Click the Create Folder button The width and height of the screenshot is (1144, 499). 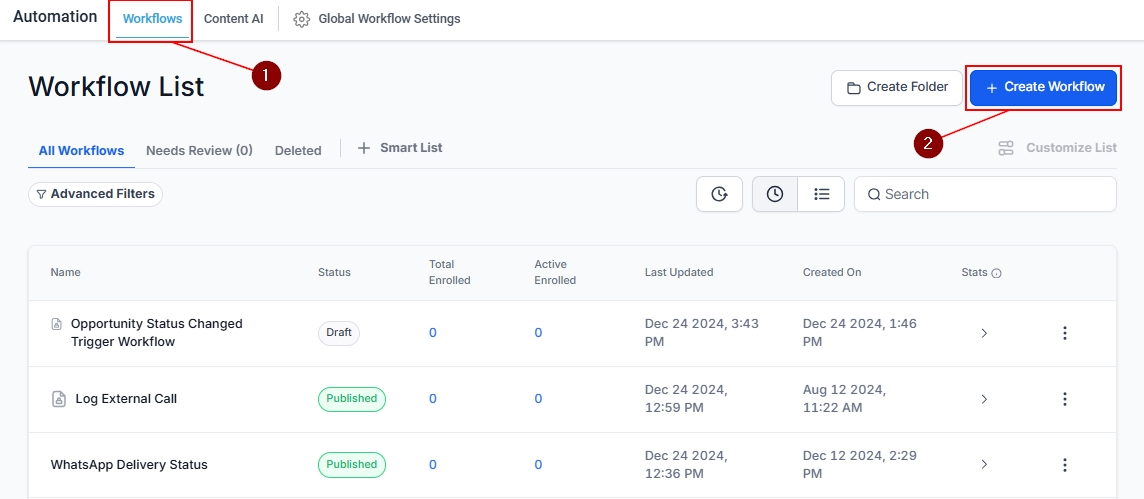[x=897, y=87]
